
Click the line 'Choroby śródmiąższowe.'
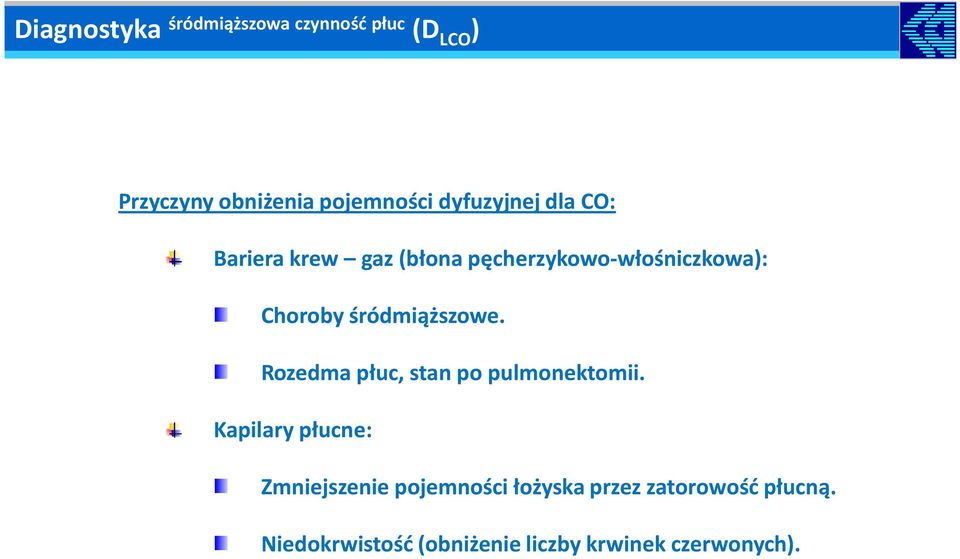[383, 316]
